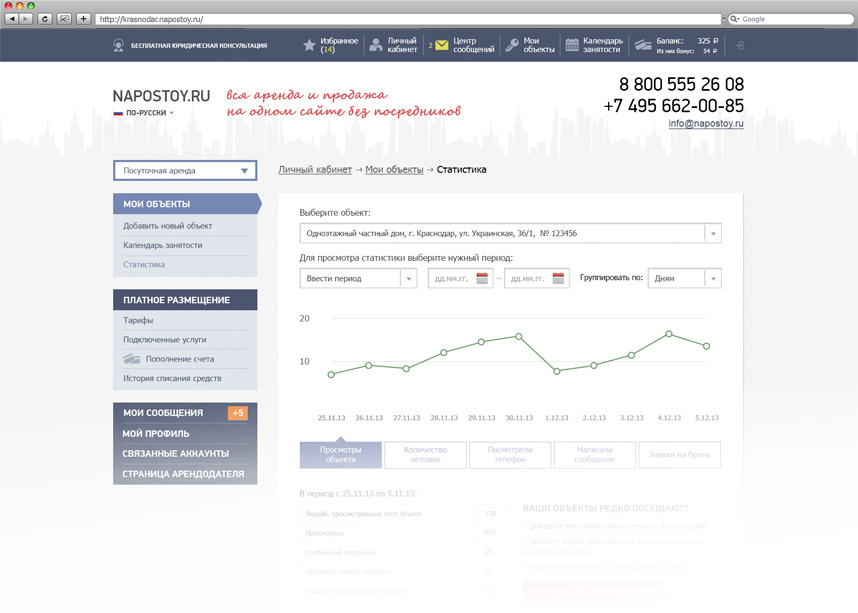The image size is (858, 613).
Task: Click the Russian flag language icon
Action: click(x=118, y=113)
